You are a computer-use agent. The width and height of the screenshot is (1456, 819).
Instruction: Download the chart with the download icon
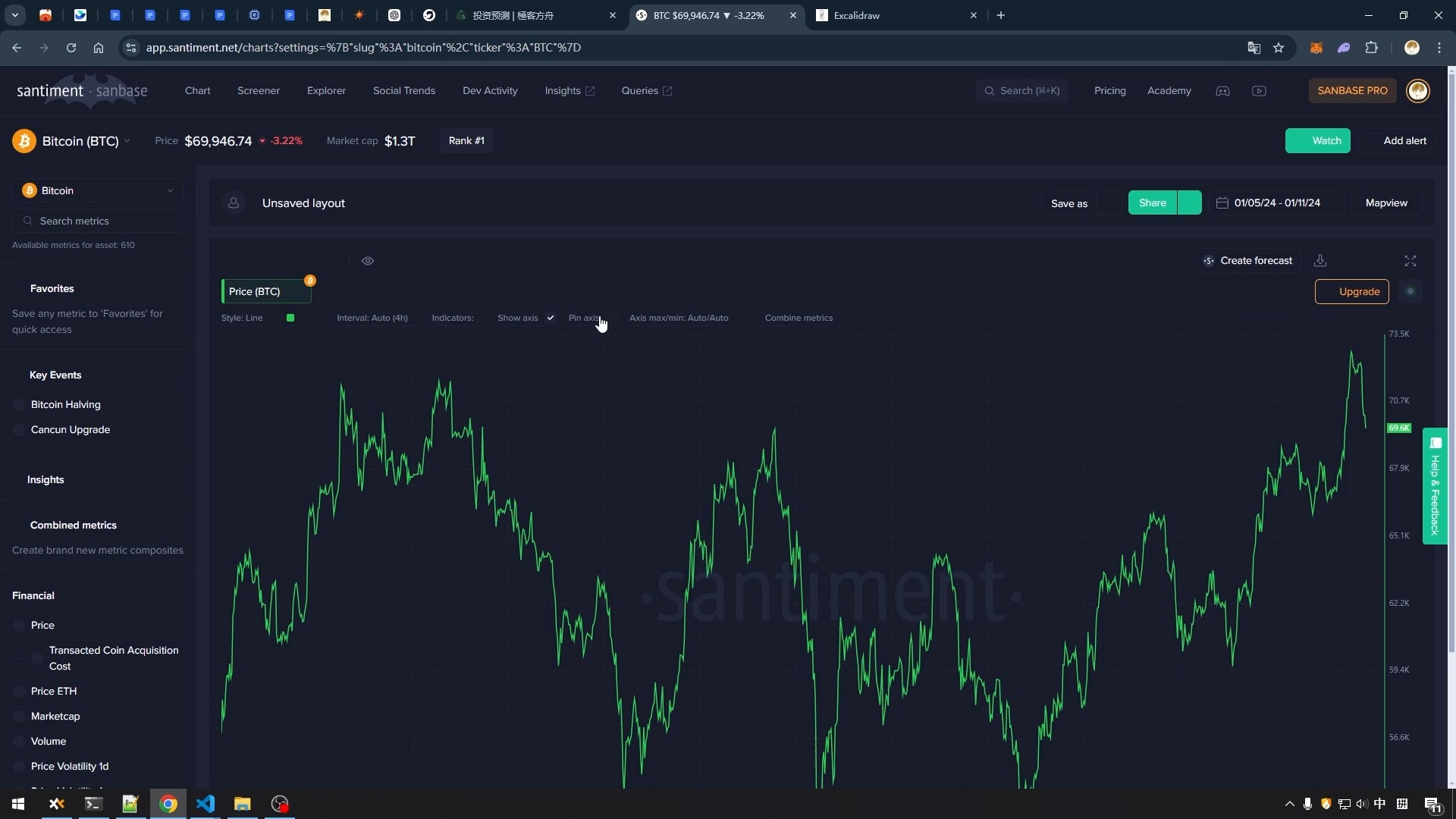pyautogui.click(x=1320, y=261)
